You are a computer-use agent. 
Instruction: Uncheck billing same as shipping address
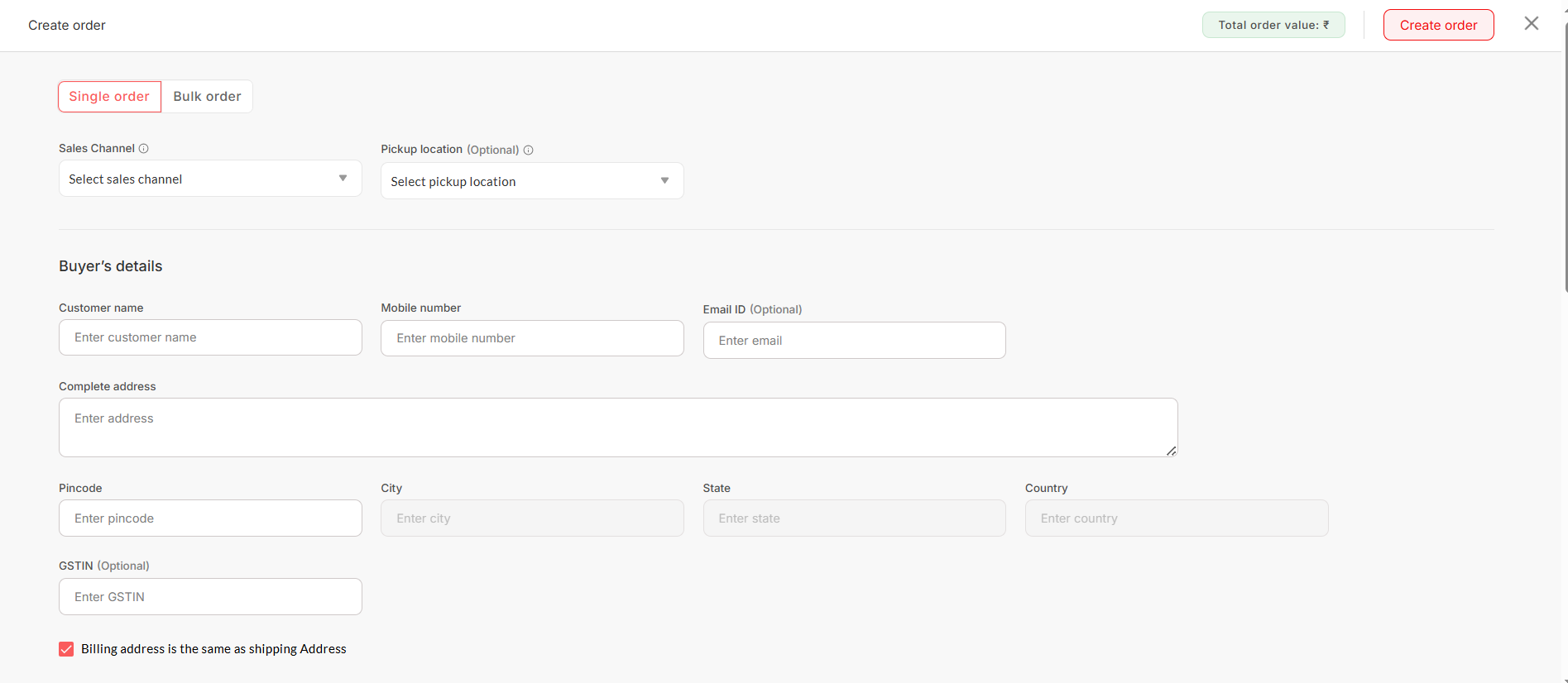[67, 649]
